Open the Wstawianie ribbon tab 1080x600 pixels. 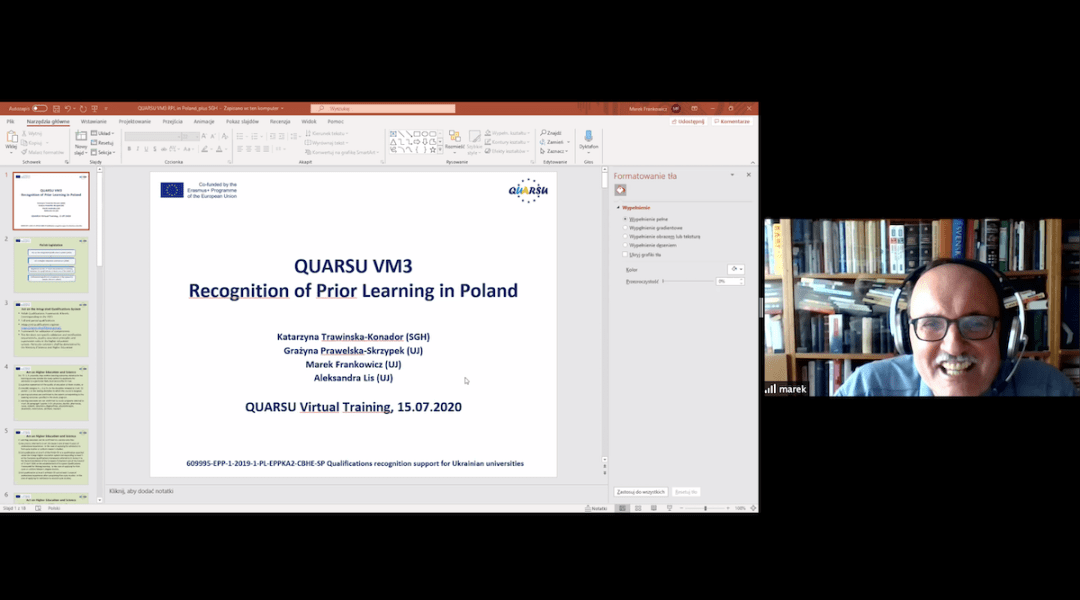93,121
